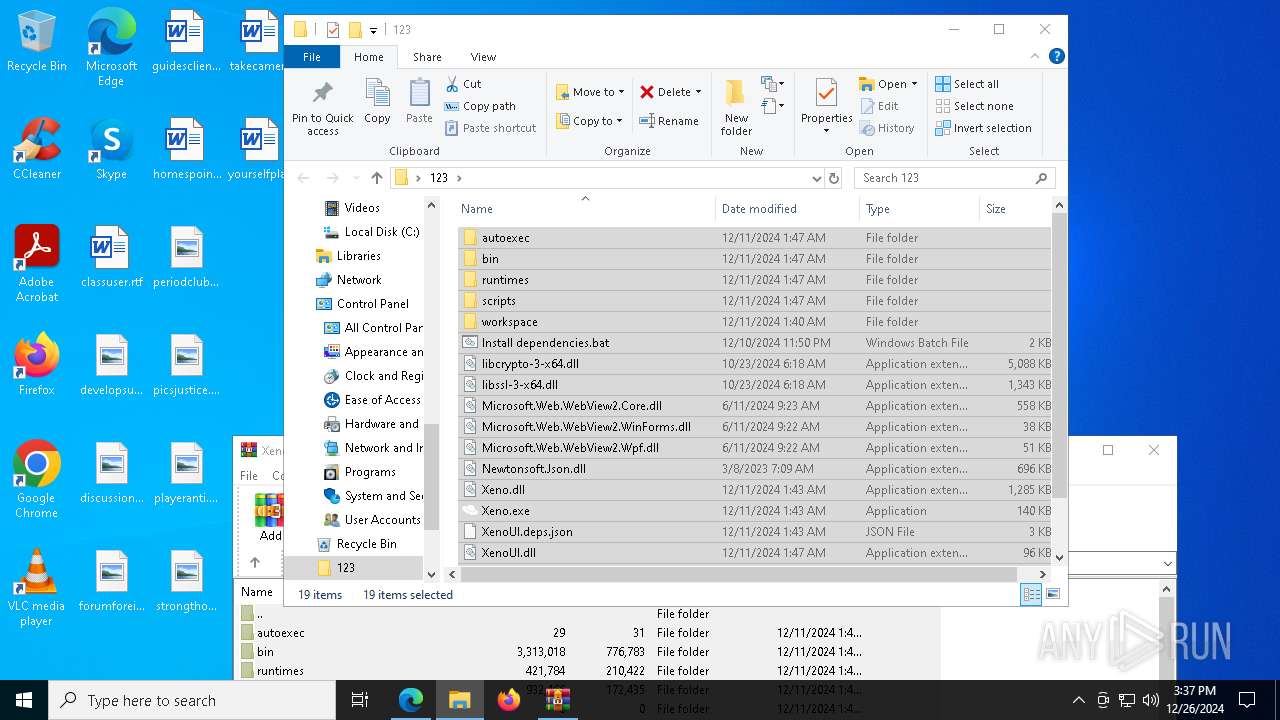Select Network in navigation pane

359,280
